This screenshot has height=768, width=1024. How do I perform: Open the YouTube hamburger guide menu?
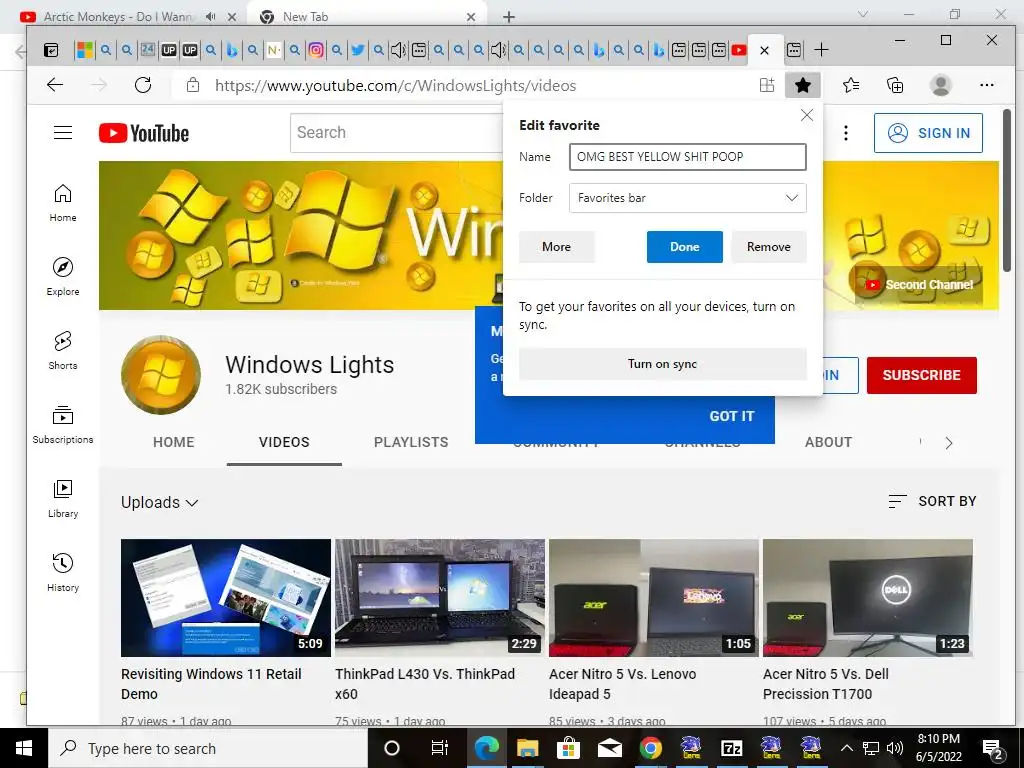[63, 133]
